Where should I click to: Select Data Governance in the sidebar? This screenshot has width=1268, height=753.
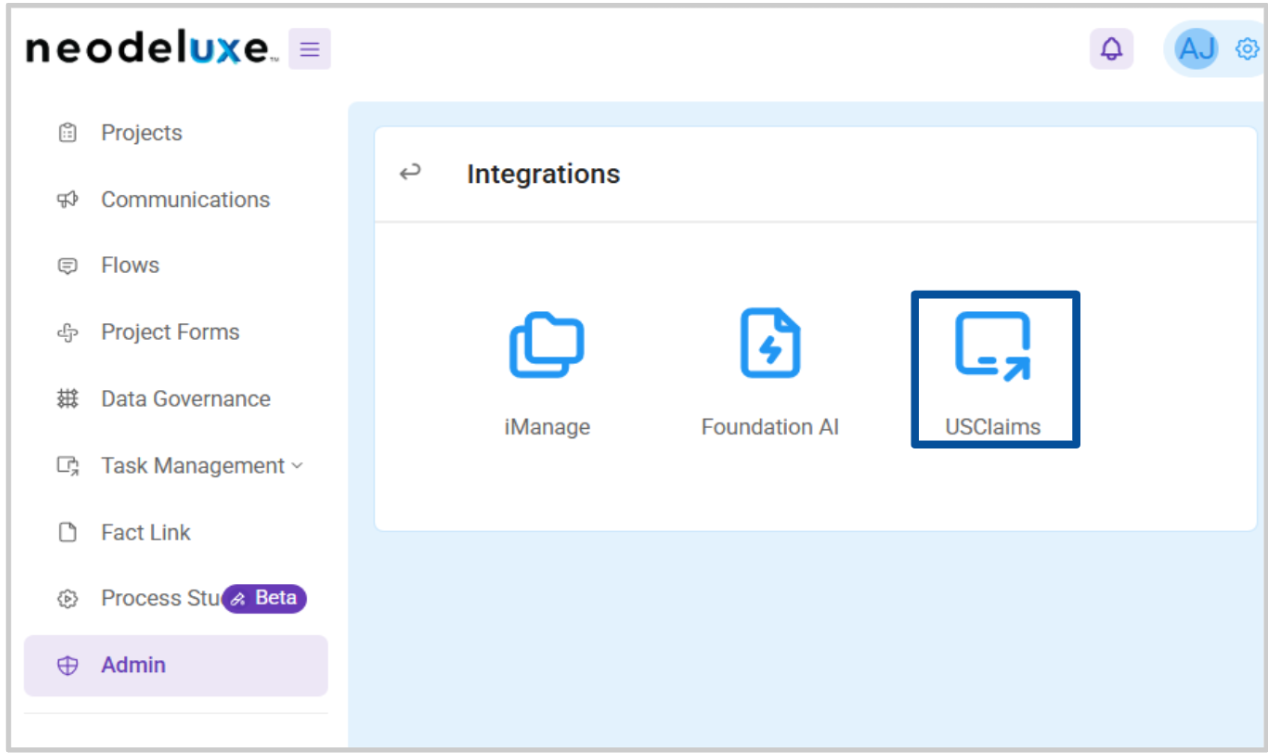pyautogui.click(x=186, y=399)
